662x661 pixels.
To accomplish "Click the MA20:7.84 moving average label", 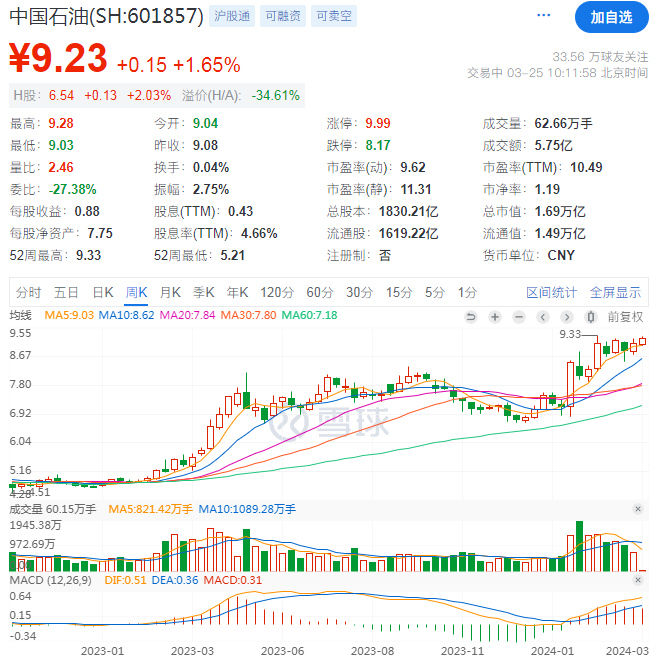I will 187,315.
